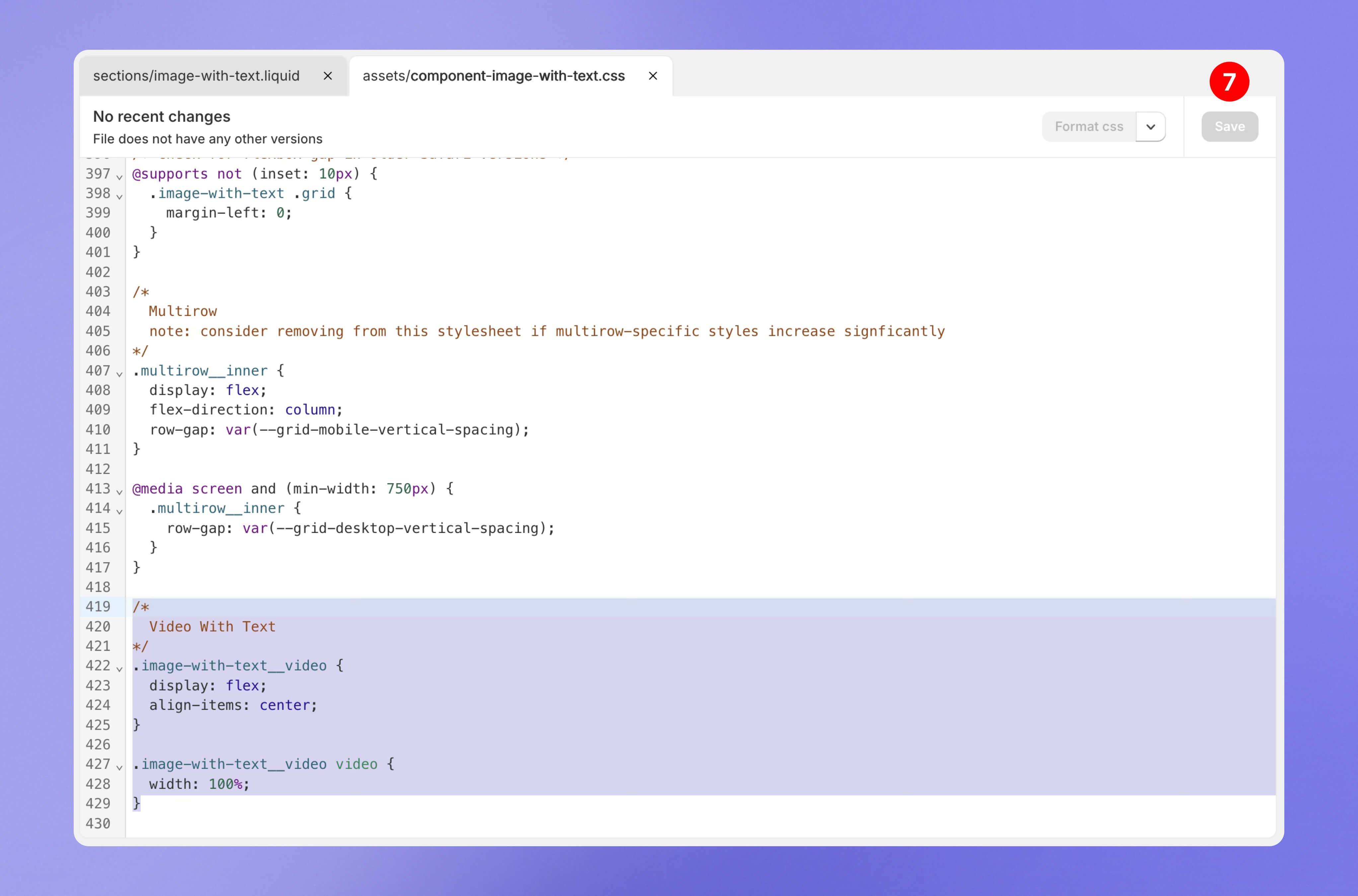Collapse the fold arrow on line 427
The width and height of the screenshot is (1358, 896).
pyautogui.click(x=119, y=767)
